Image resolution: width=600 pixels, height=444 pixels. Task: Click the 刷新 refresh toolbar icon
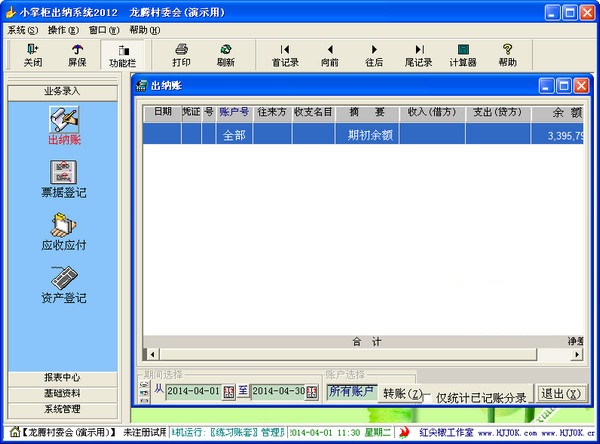pos(225,56)
